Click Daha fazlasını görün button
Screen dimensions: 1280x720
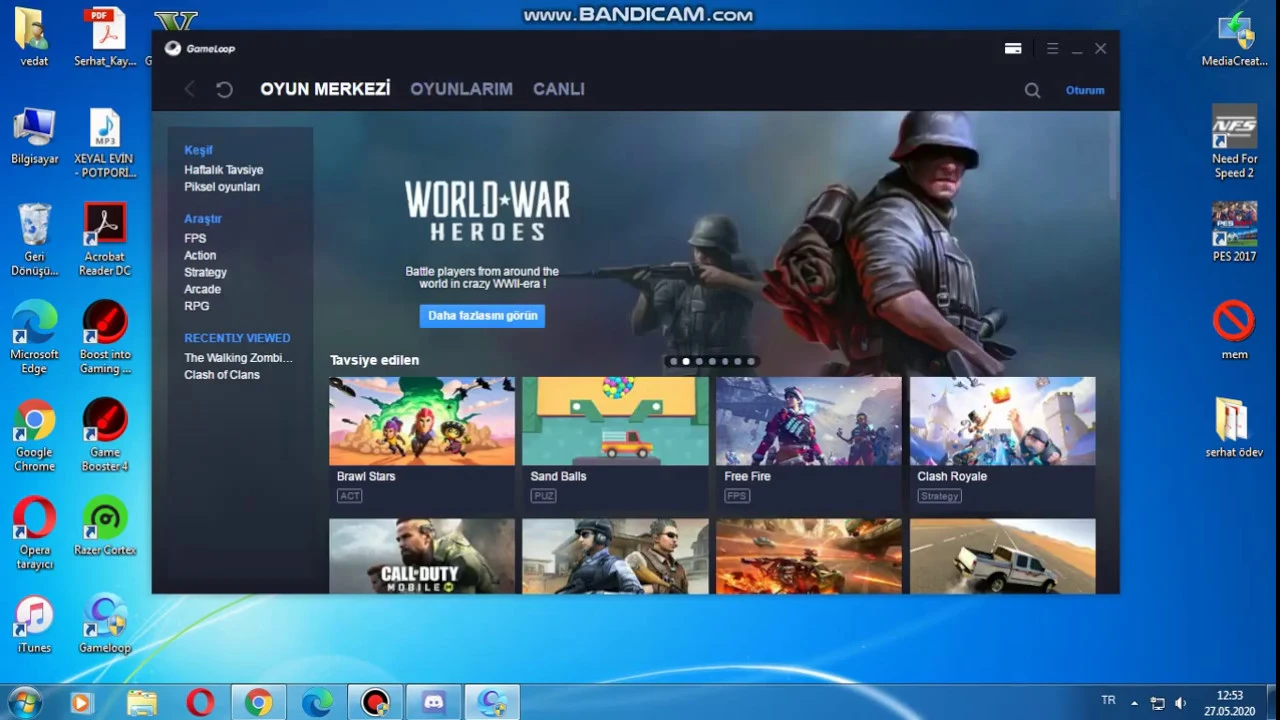point(482,316)
